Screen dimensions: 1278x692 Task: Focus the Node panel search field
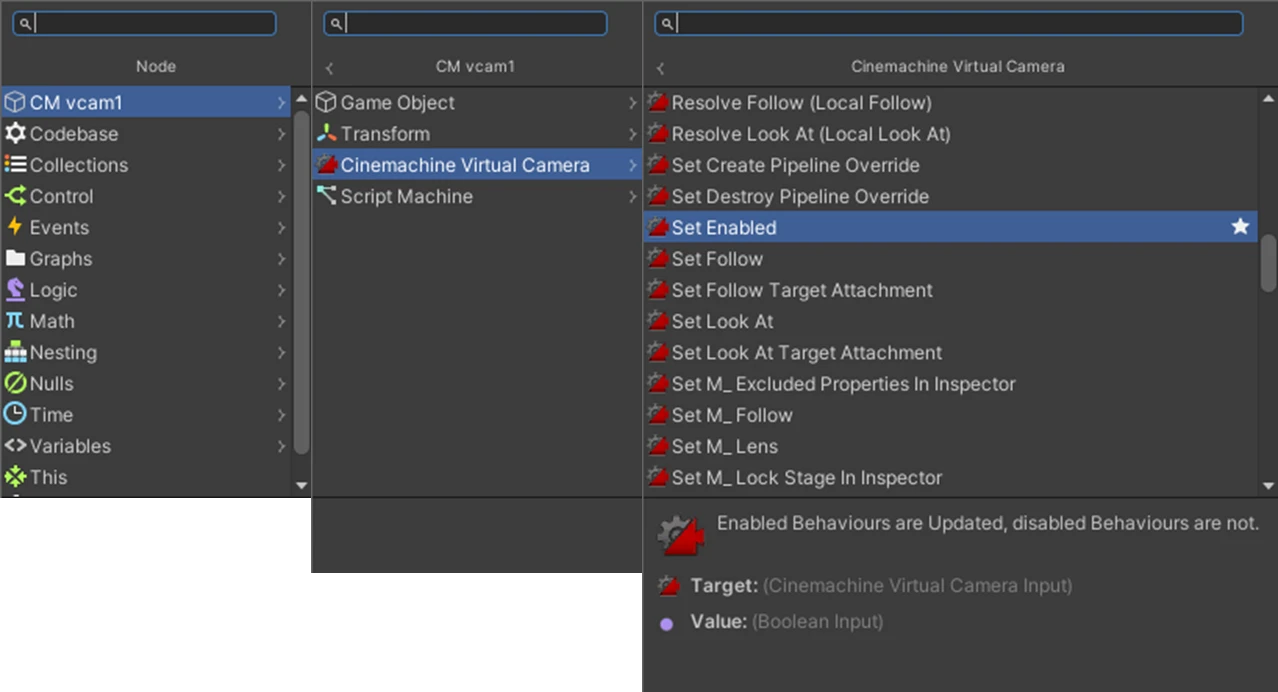click(144, 23)
